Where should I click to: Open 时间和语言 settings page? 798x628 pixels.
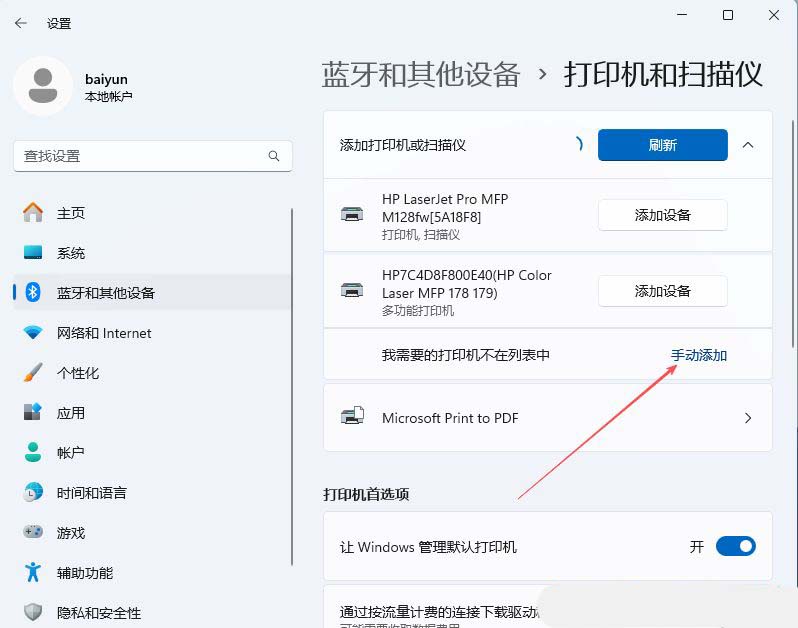coord(152,493)
